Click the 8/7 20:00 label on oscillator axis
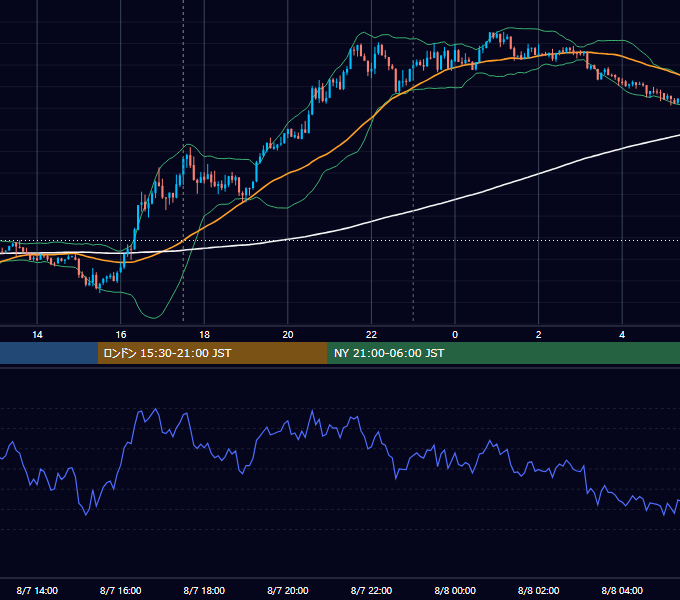Screen dimensions: 680x600 click(x=288, y=590)
